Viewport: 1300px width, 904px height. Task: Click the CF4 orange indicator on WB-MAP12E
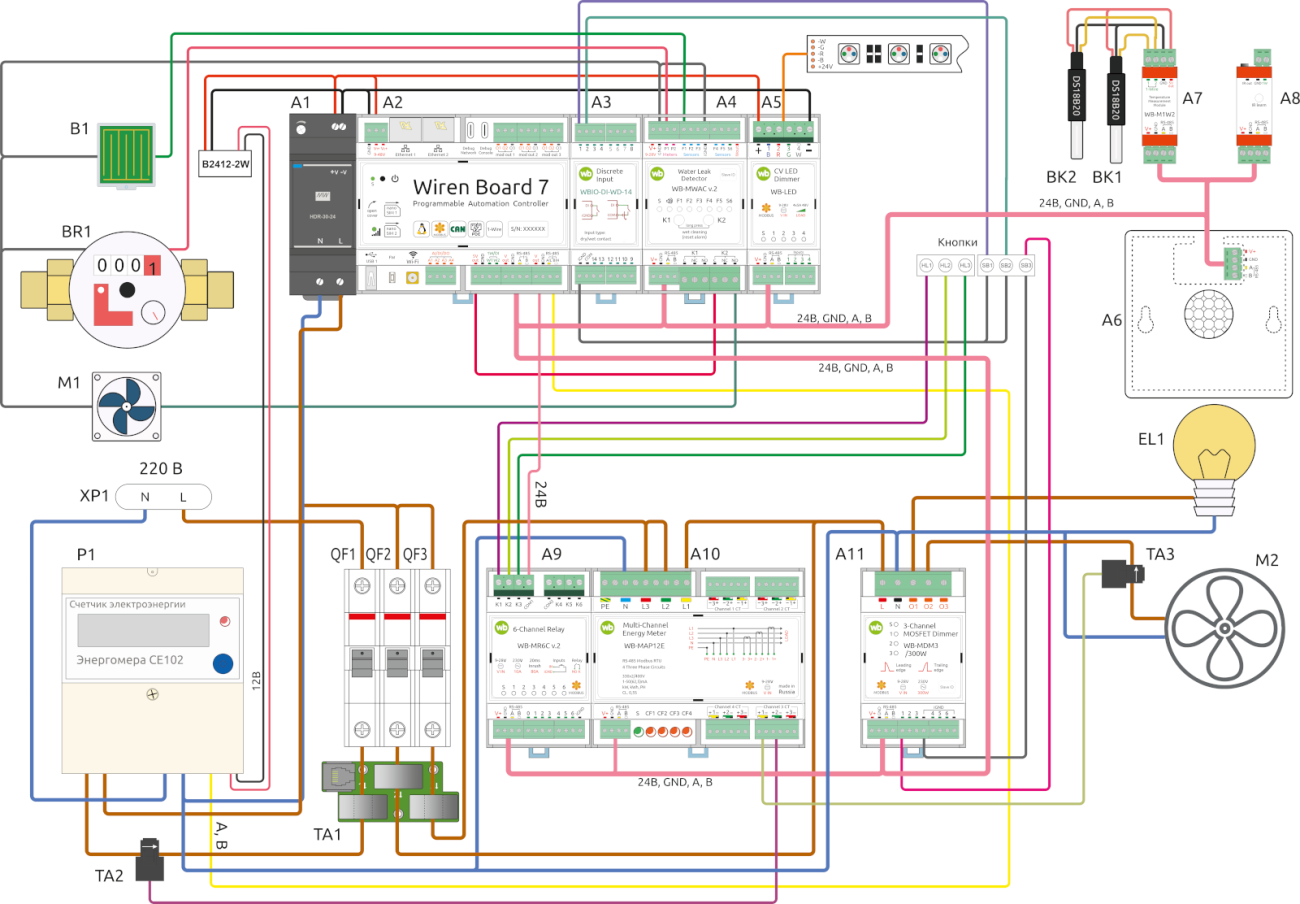coord(687,732)
